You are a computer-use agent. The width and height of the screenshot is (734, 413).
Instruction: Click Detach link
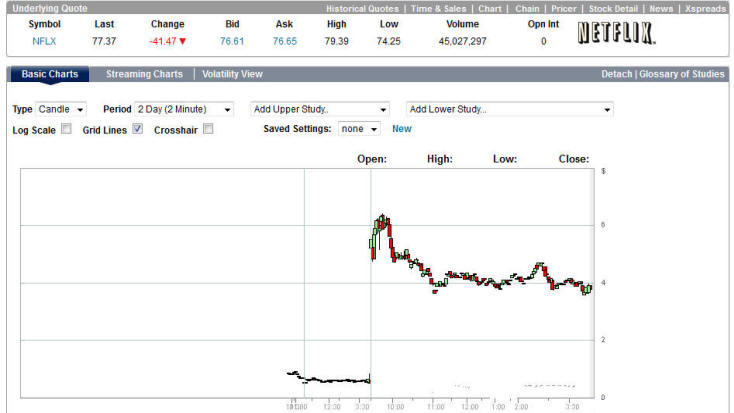pos(617,74)
